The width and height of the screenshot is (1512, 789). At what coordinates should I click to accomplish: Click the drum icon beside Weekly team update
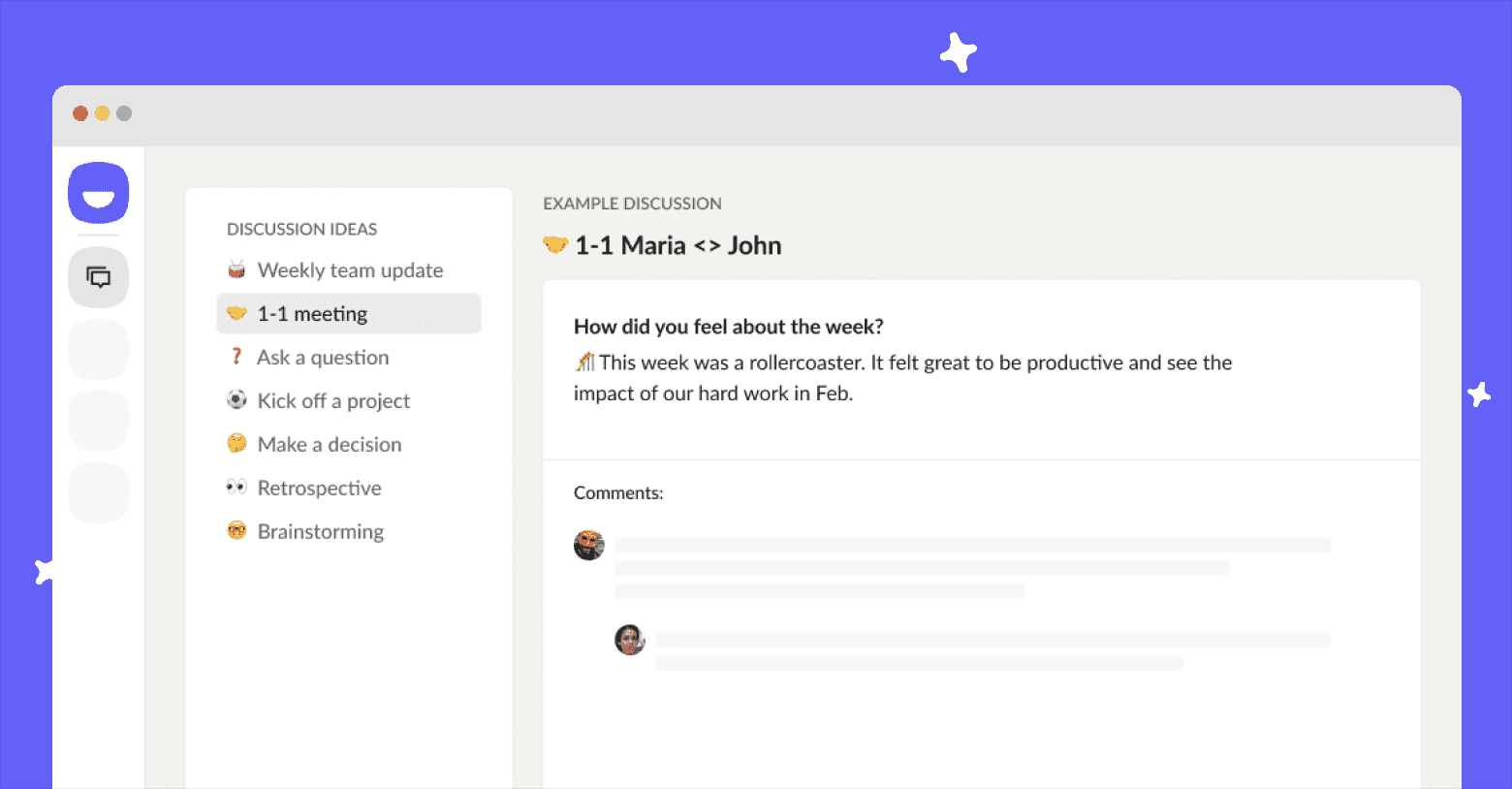[236, 268]
